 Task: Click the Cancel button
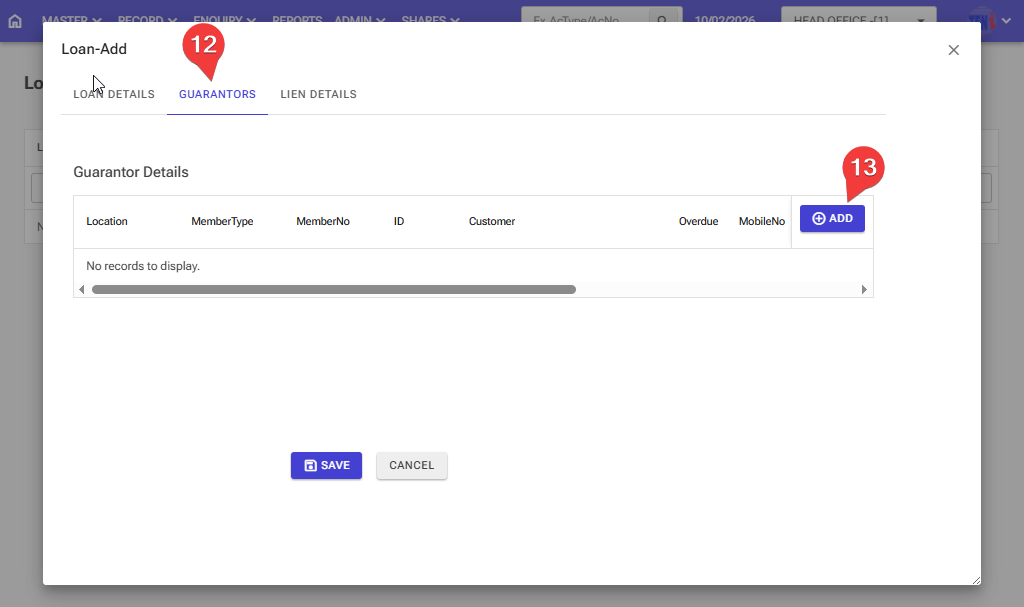(x=411, y=465)
